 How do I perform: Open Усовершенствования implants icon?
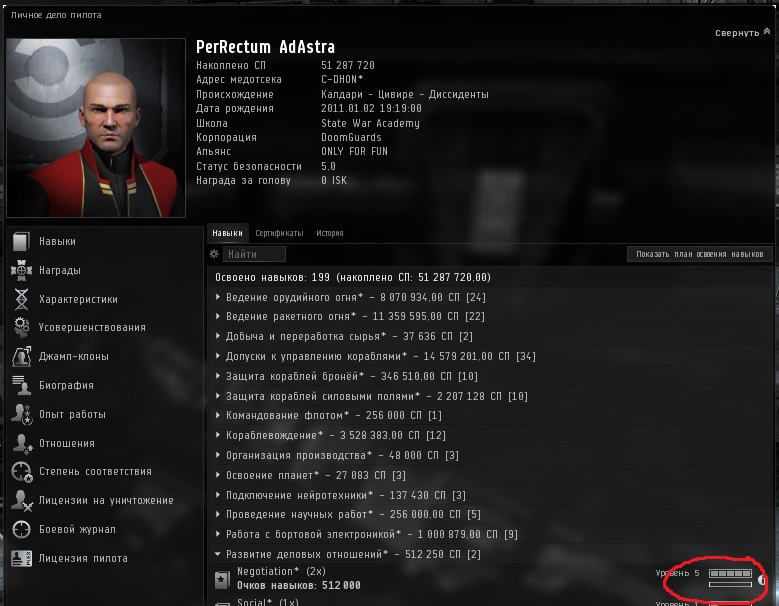click(x=21, y=327)
